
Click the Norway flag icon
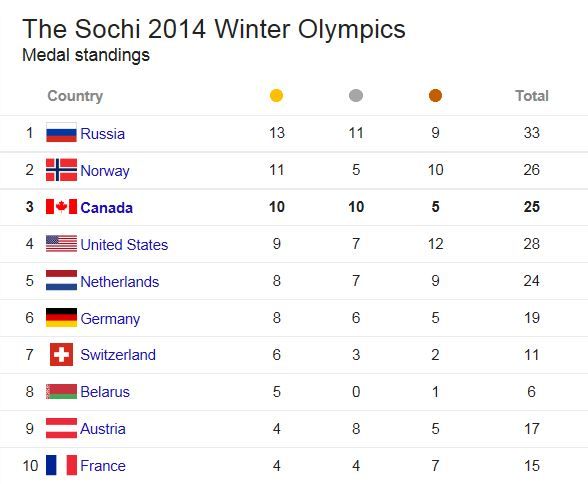coord(62,169)
